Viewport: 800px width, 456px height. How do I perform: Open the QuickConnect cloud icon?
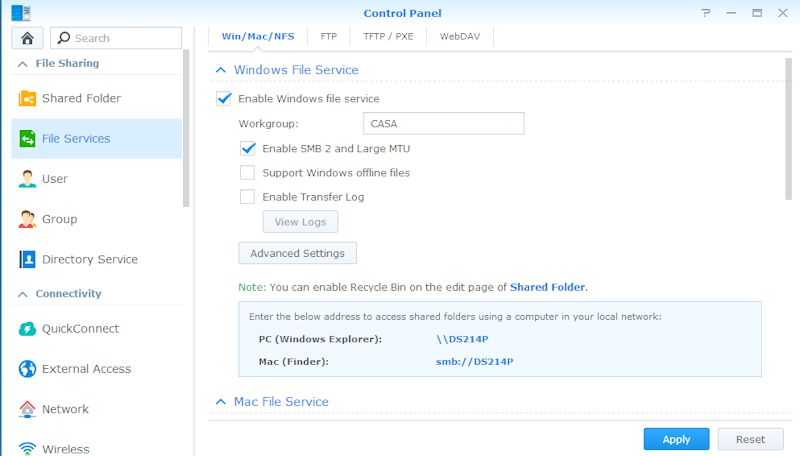[x=27, y=328]
